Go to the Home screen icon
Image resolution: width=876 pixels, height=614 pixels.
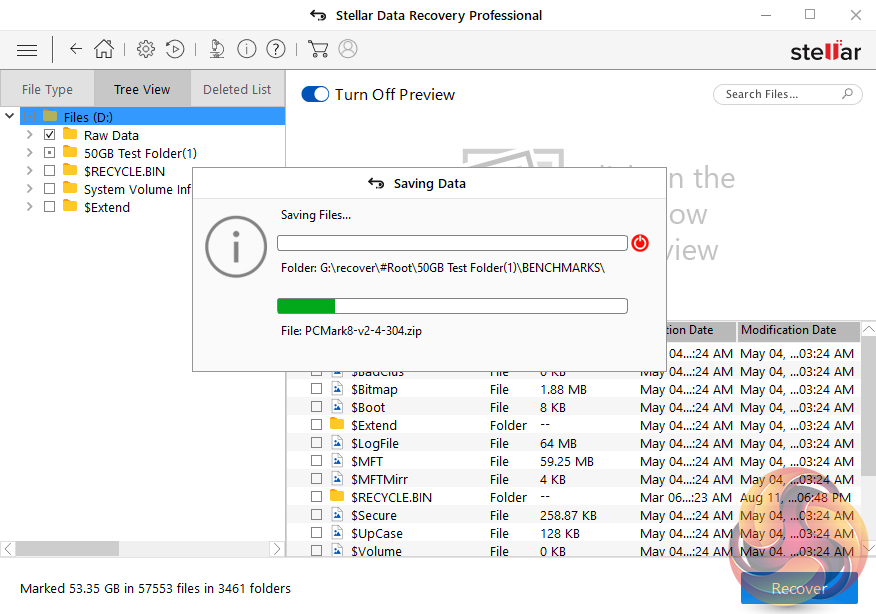pos(104,49)
